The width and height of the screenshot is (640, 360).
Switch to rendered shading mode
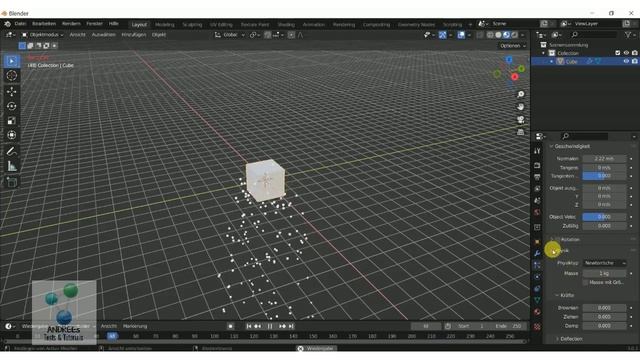point(515,35)
